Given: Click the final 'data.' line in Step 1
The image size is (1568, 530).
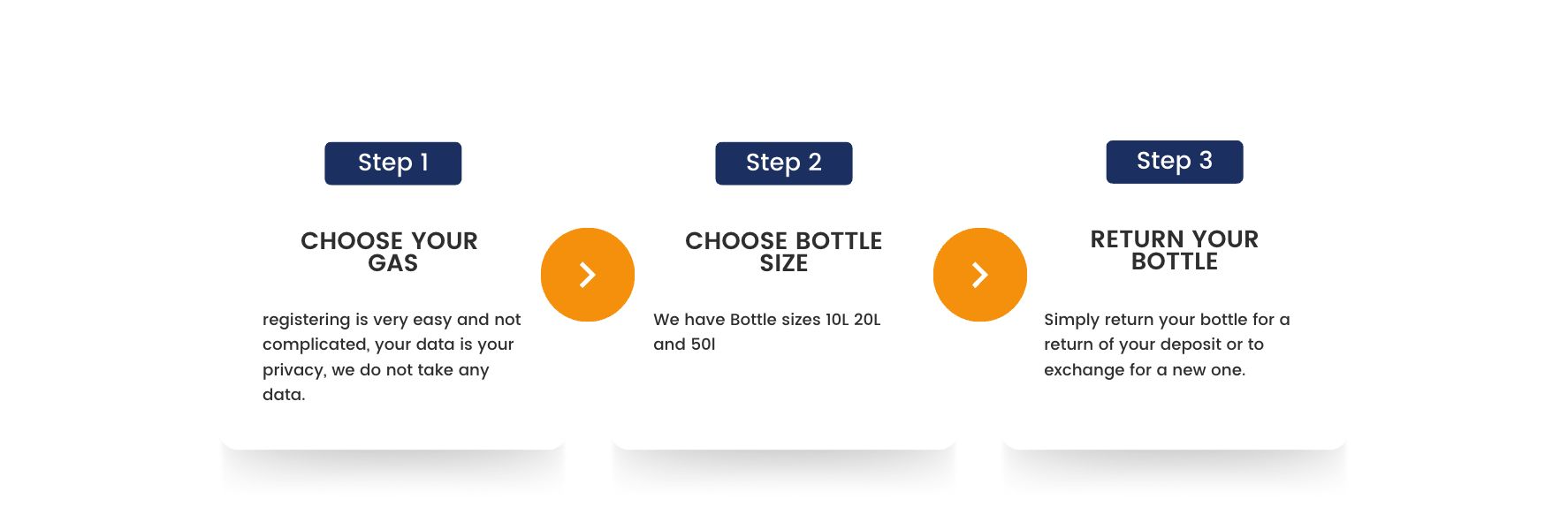Looking at the screenshot, I should tap(284, 395).
